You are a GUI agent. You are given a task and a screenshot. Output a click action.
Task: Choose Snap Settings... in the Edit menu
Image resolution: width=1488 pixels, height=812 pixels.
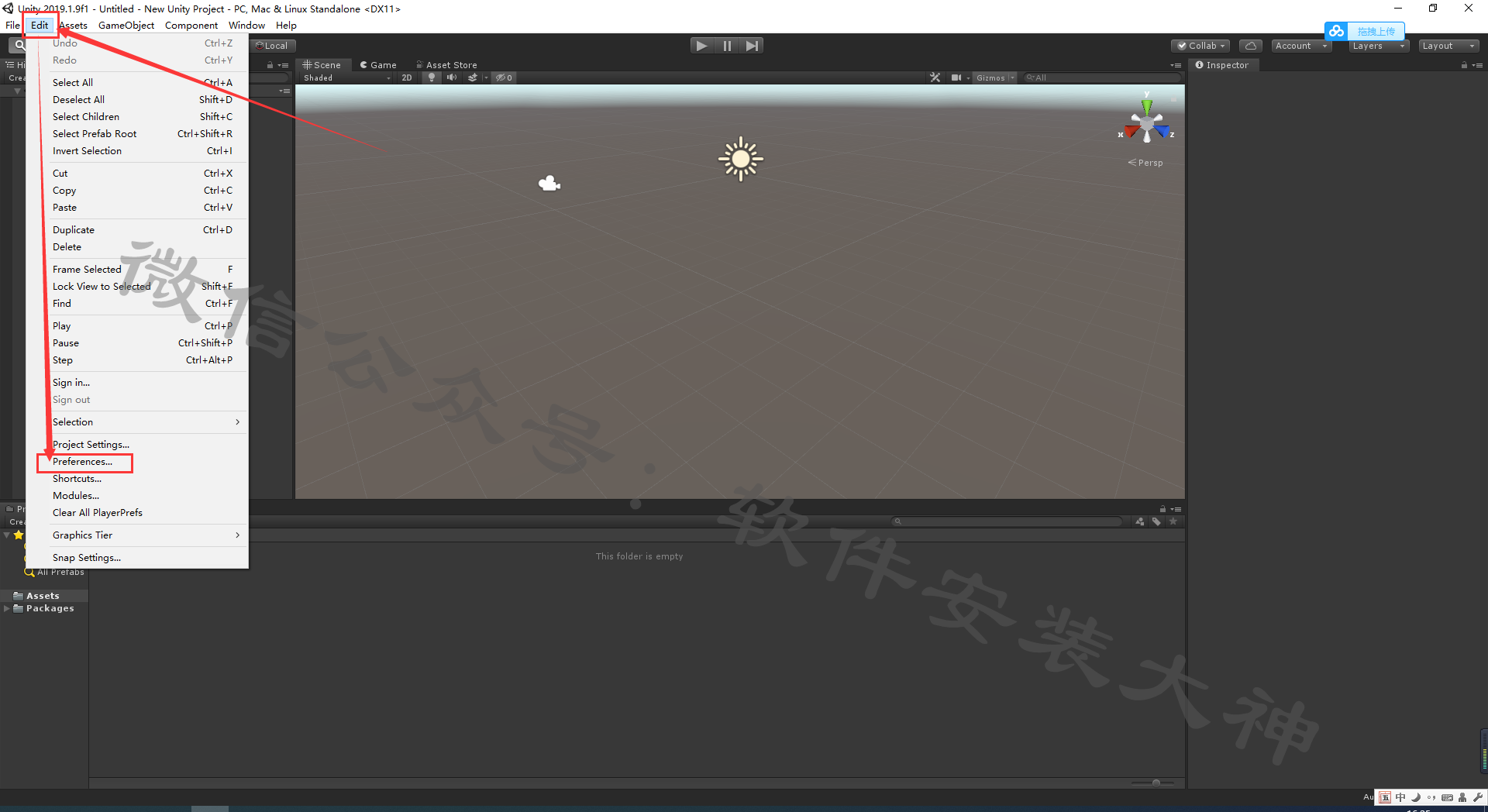tap(87, 558)
